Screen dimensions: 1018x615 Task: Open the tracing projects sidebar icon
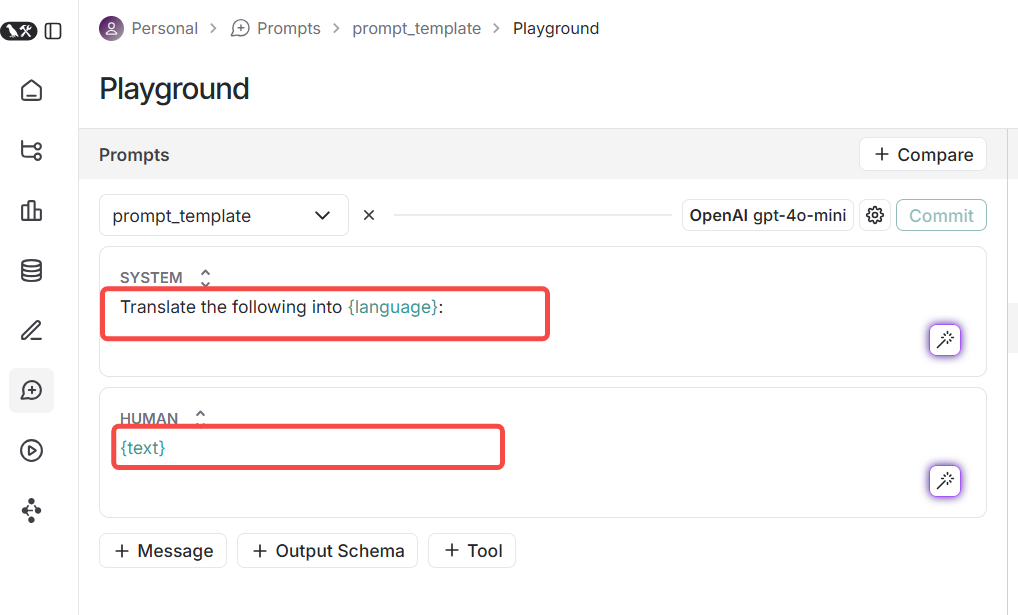pyautogui.click(x=32, y=151)
